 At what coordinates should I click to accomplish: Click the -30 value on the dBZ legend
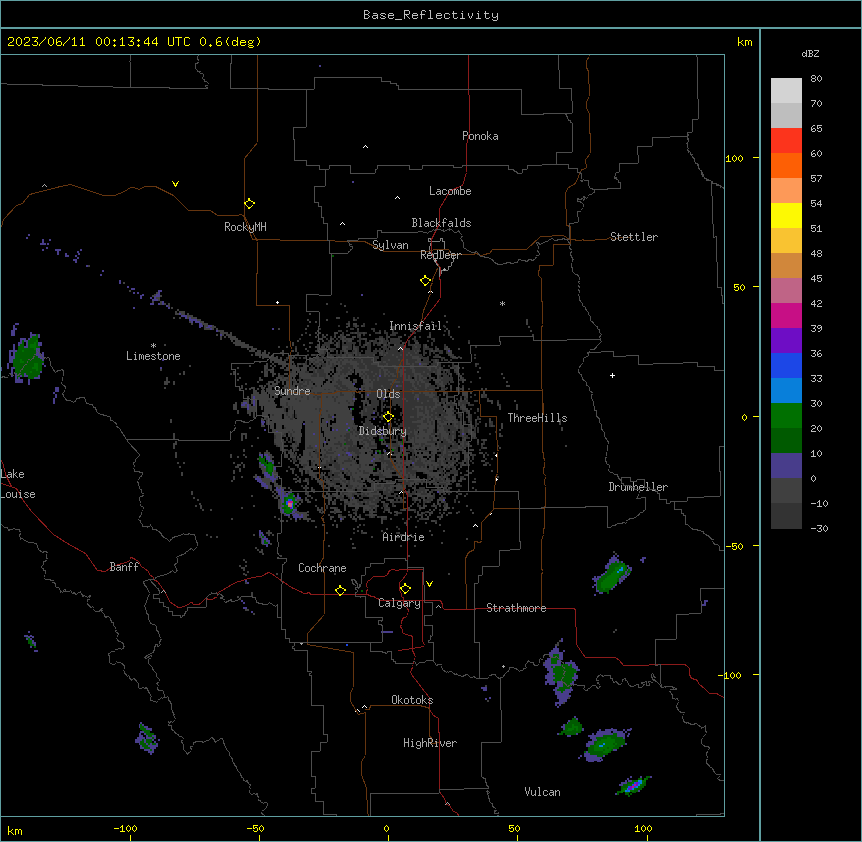pyautogui.click(x=819, y=528)
